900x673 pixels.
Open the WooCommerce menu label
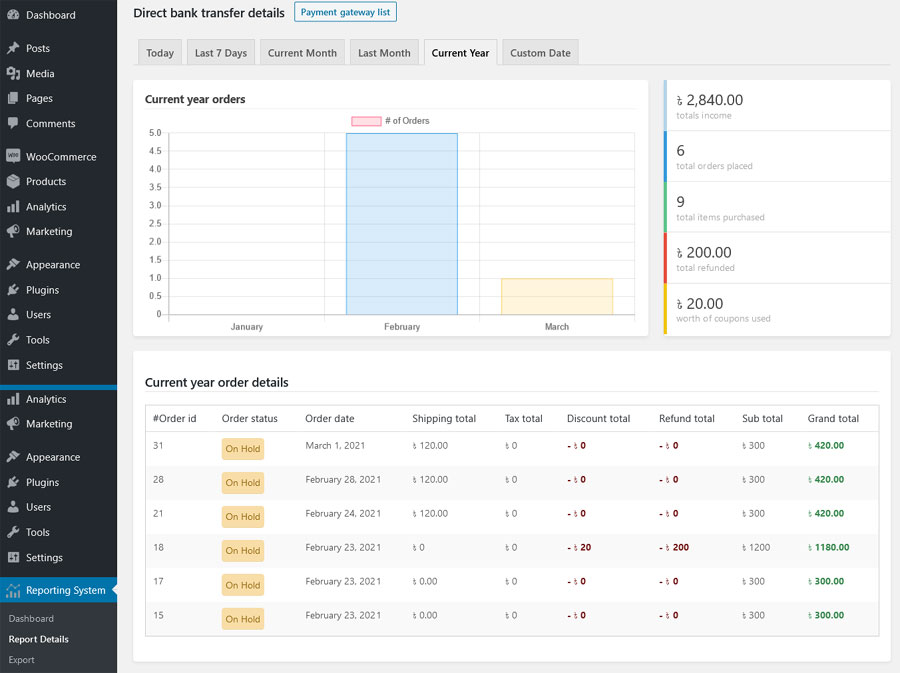(61, 157)
